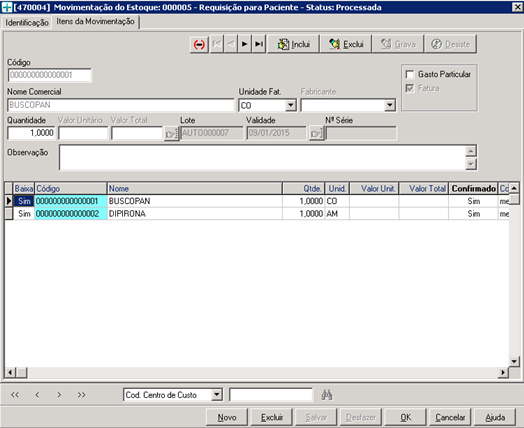Screen dimensions: 524x428
Task: Click the Validade date field
Action: click(x=276, y=133)
